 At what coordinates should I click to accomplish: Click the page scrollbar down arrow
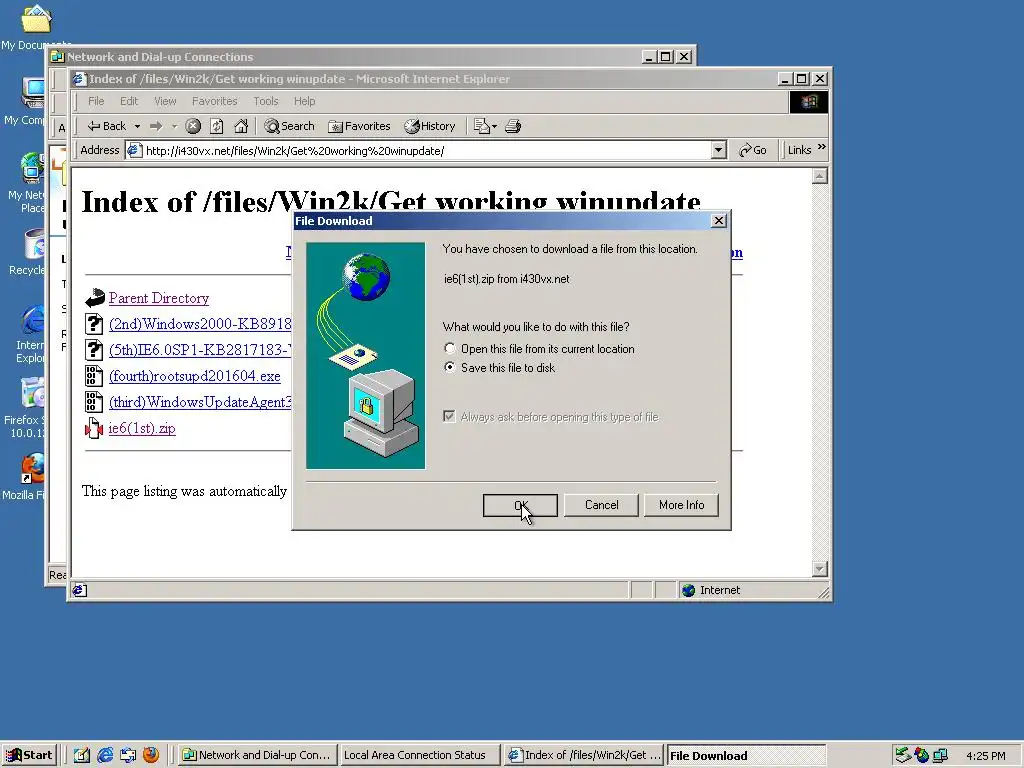tap(820, 569)
